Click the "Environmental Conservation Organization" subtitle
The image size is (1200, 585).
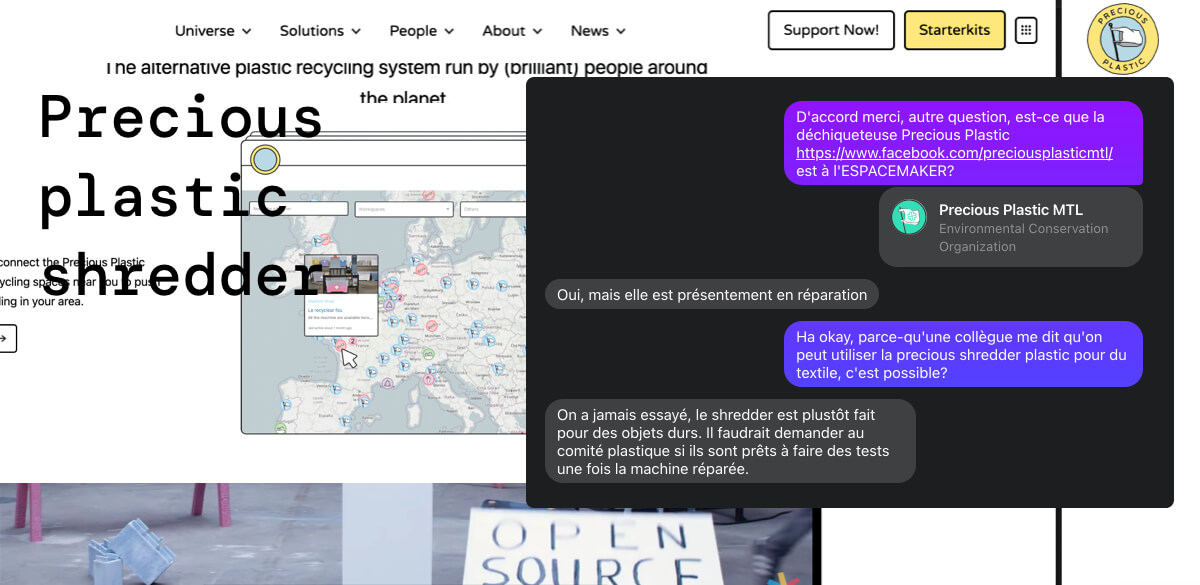pyautogui.click(x=1023, y=237)
